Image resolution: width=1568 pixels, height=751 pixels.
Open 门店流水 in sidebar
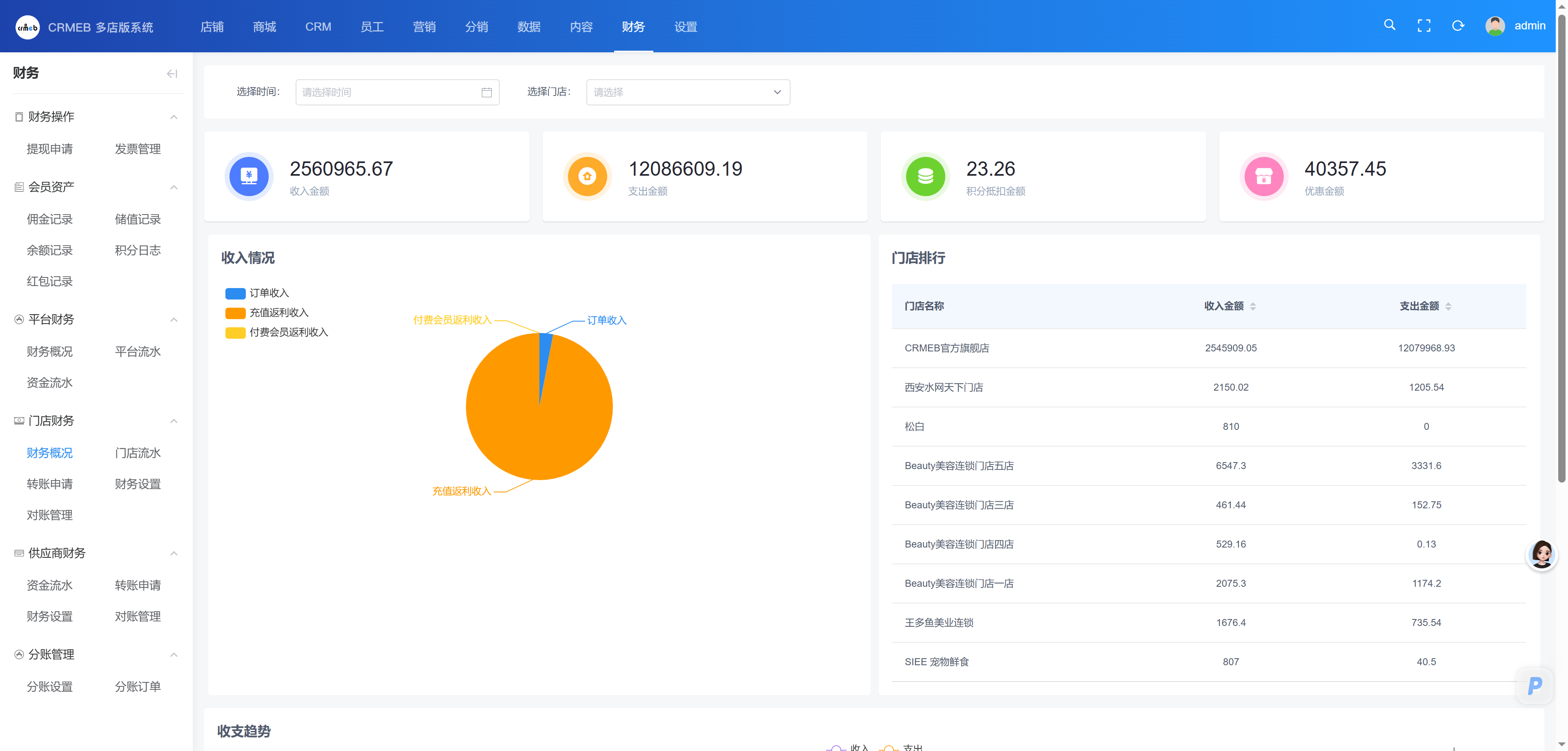138,453
